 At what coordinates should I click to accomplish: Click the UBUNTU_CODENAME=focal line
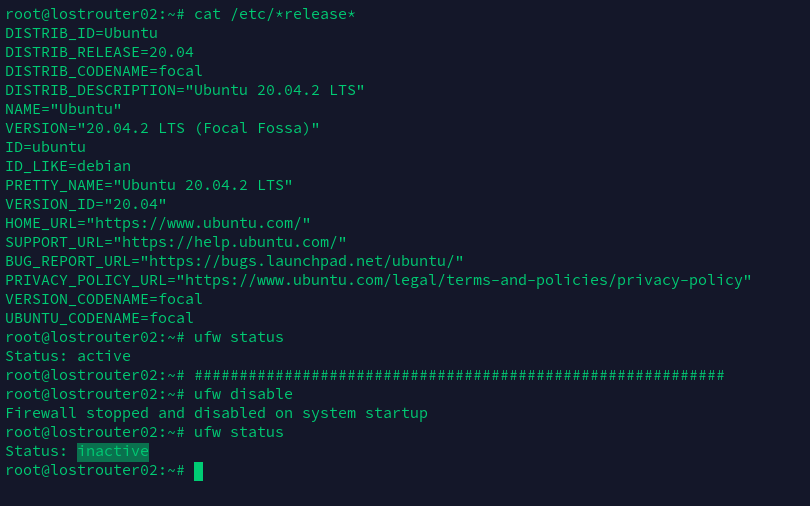point(99,318)
